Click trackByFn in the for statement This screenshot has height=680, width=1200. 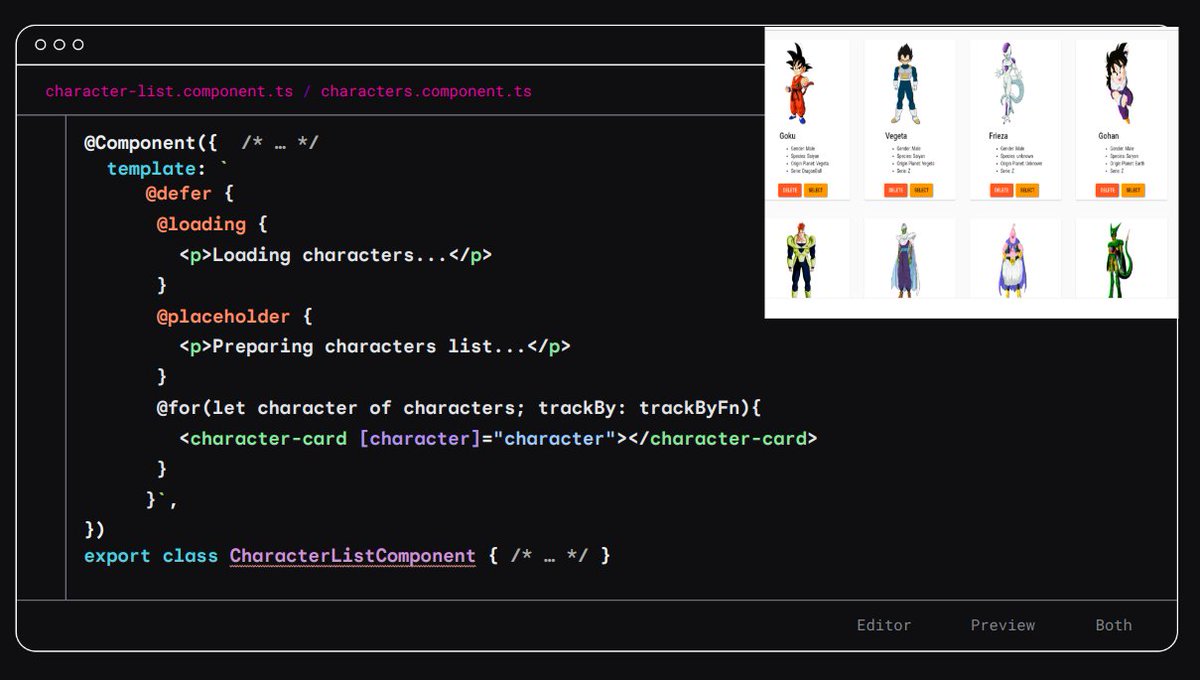pyautogui.click(x=694, y=408)
